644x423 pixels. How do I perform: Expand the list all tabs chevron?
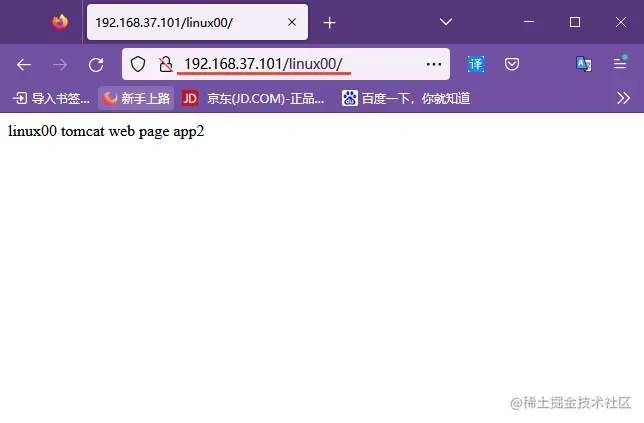(446, 22)
